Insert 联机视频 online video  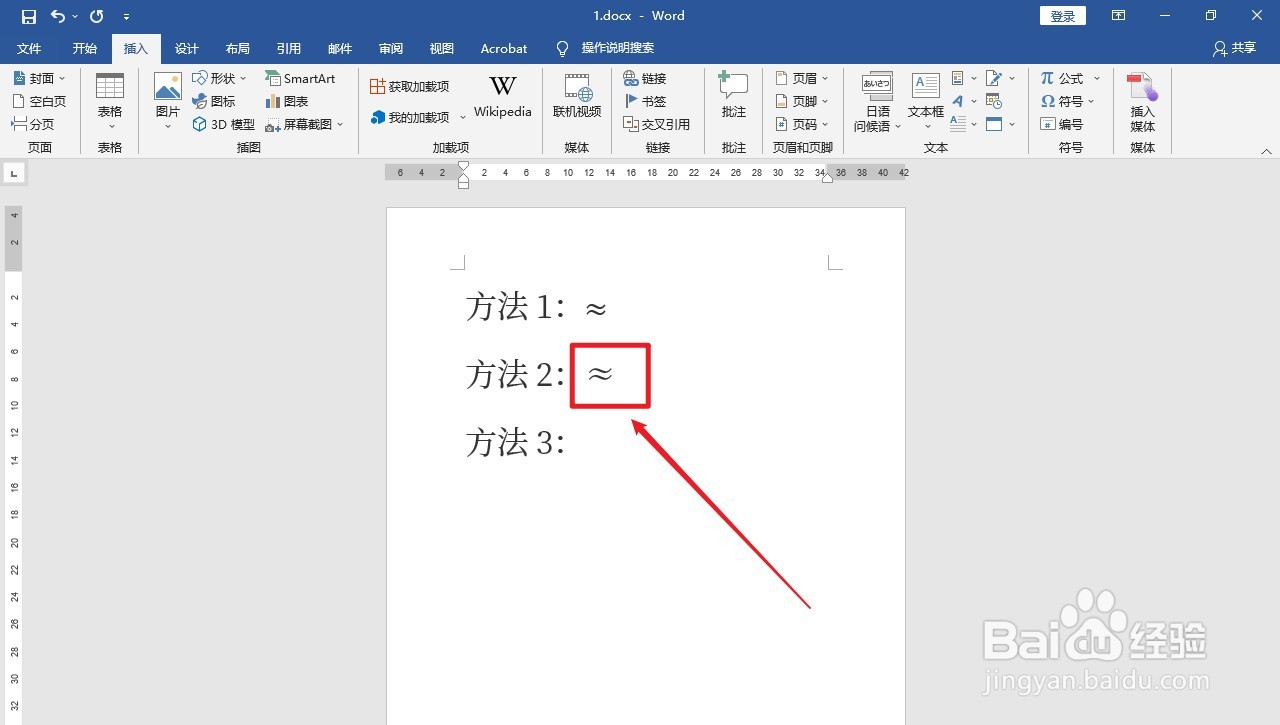(x=577, y=98)
